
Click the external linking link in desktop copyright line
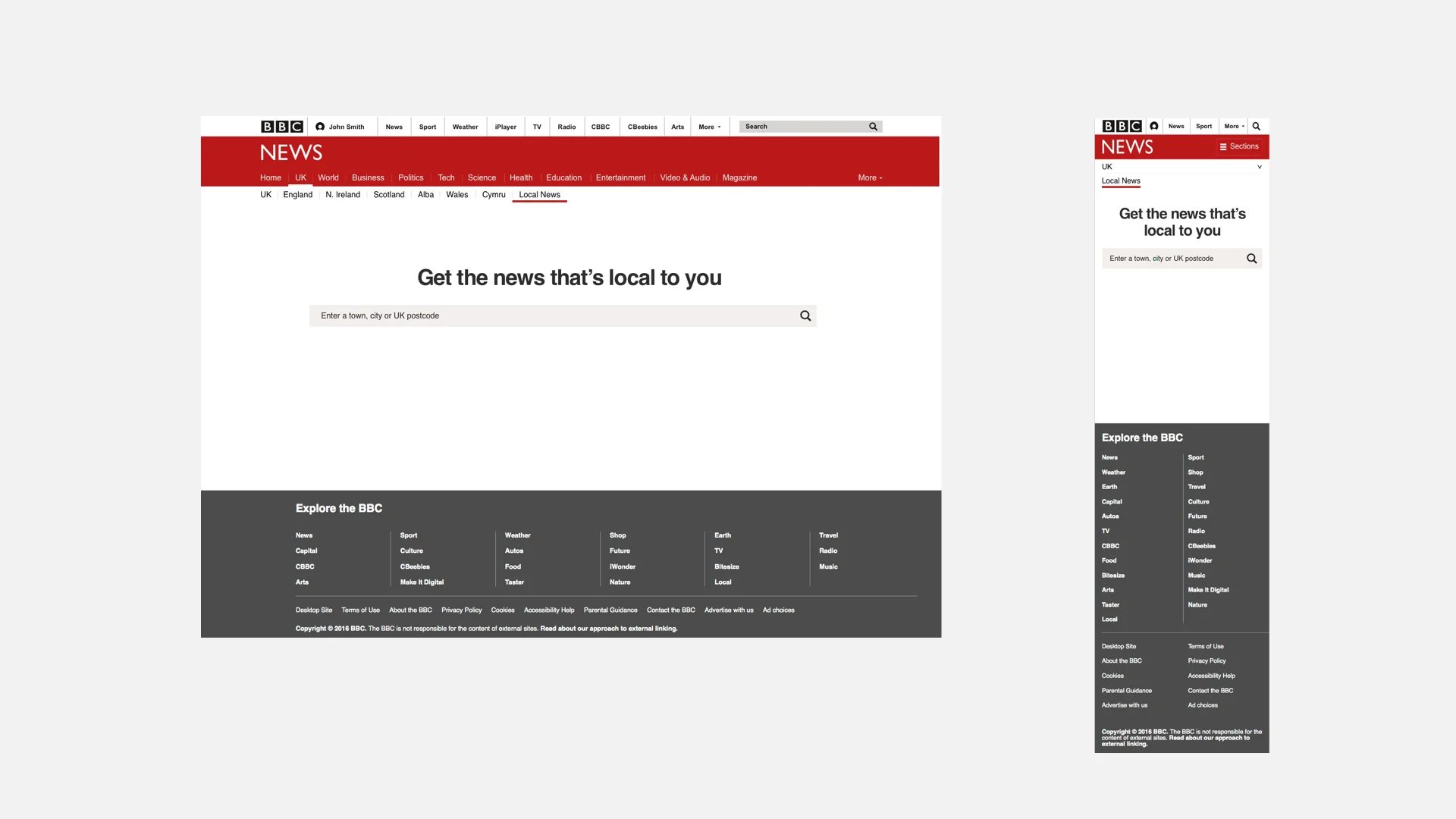[609, 629]
